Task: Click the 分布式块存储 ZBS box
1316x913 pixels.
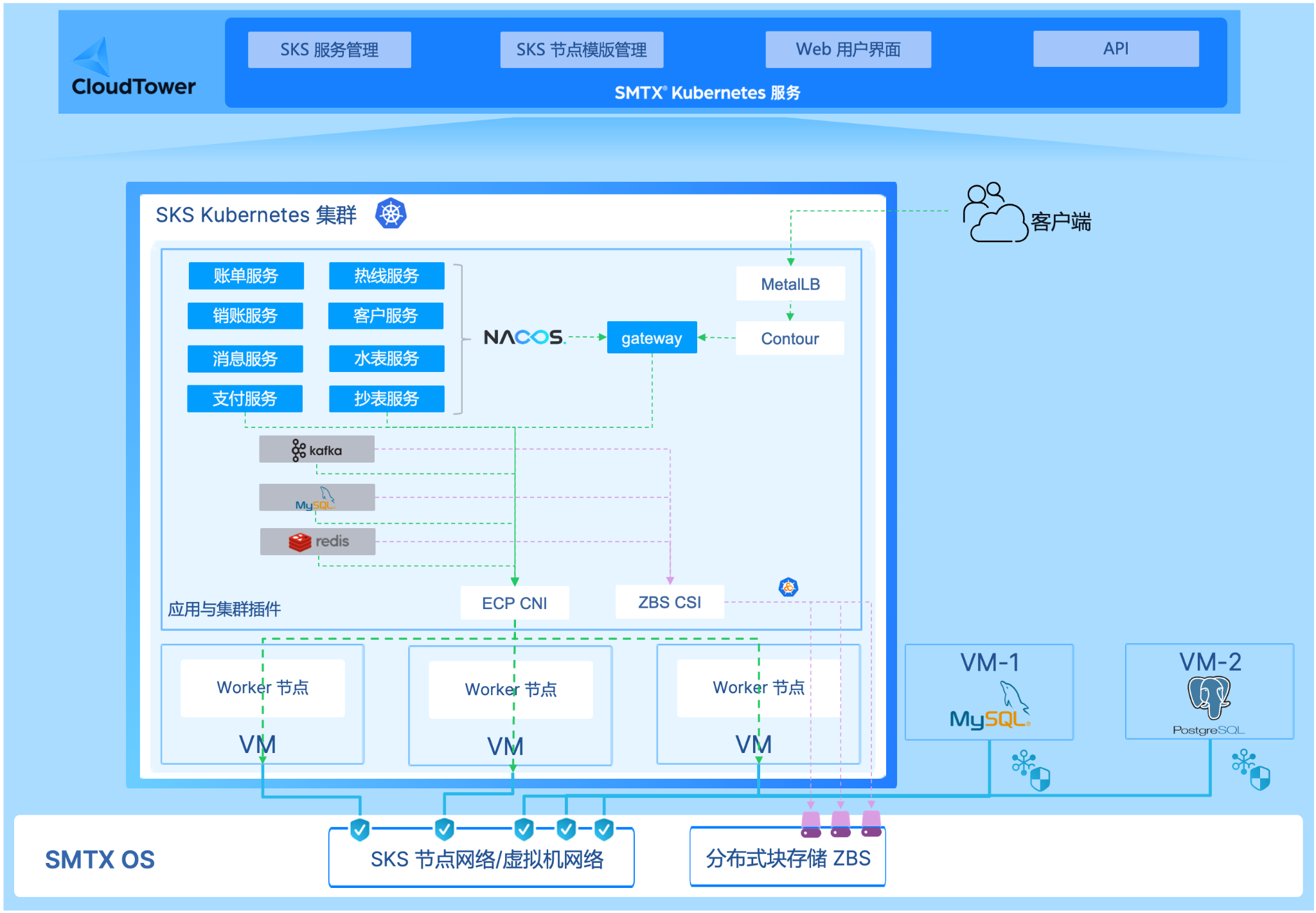Action: (788, 857)
